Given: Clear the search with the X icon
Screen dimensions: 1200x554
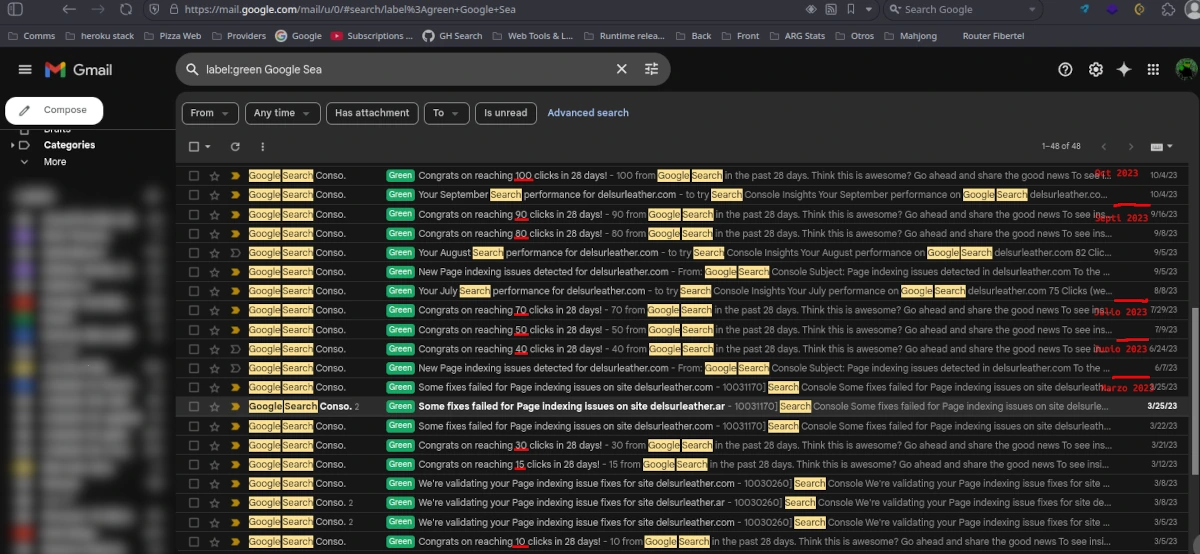Looking at the screenshot, I should [621, 70].
